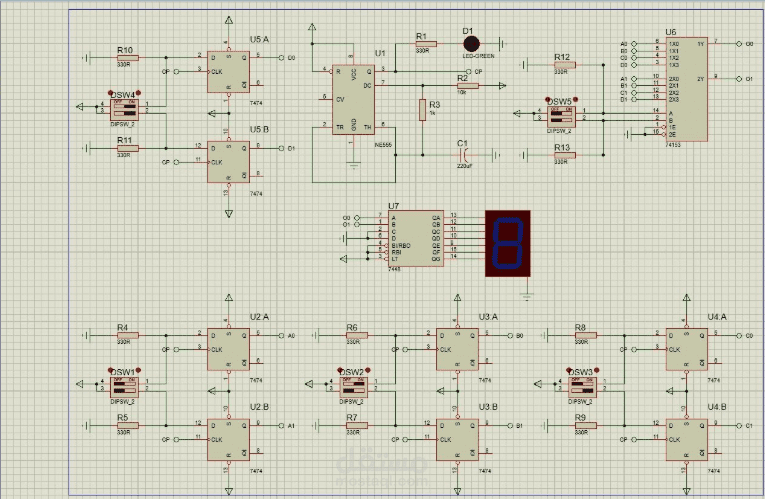
Task: Toggle DIP switch DSW4
Action: click(x=124, y=110)
